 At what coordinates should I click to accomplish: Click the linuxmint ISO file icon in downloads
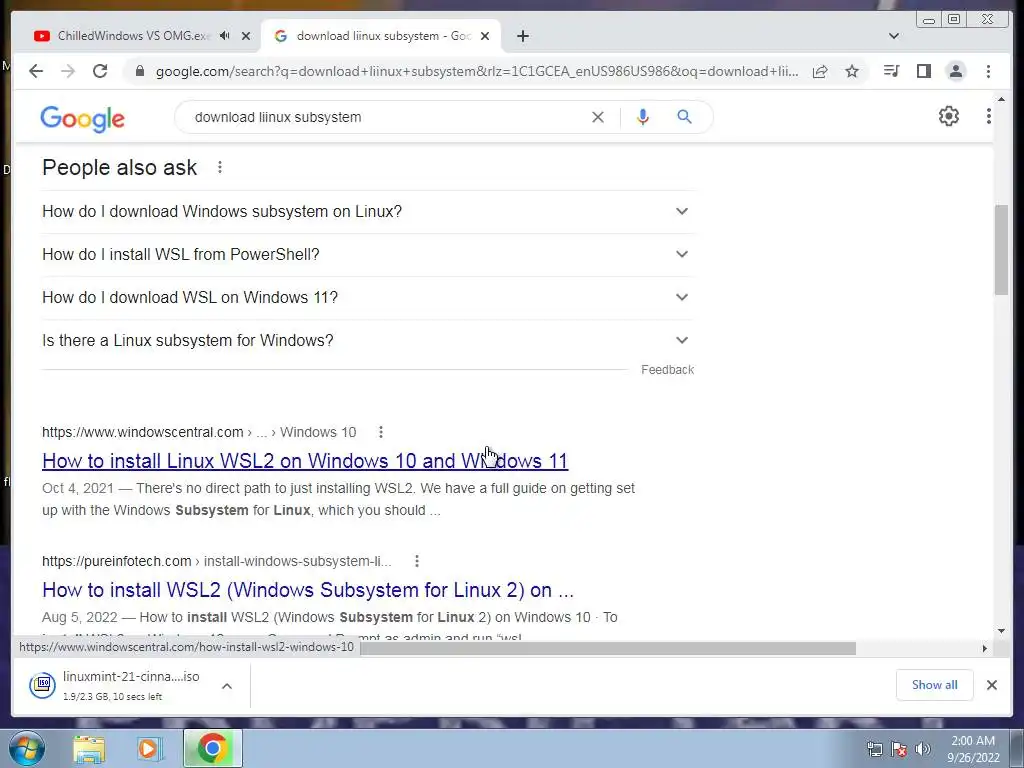42,684
